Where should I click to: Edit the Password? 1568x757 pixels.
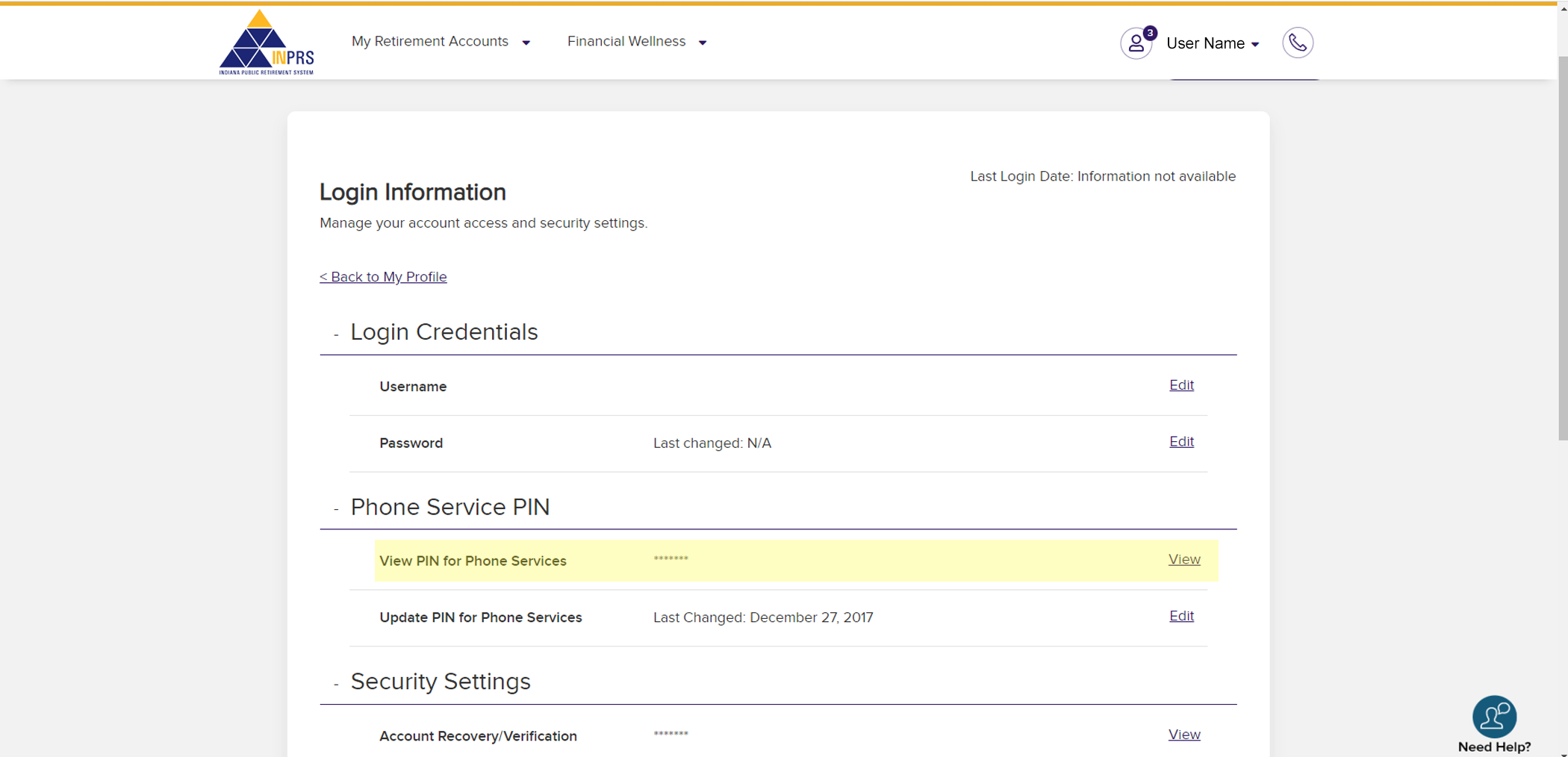point(1180,442)
